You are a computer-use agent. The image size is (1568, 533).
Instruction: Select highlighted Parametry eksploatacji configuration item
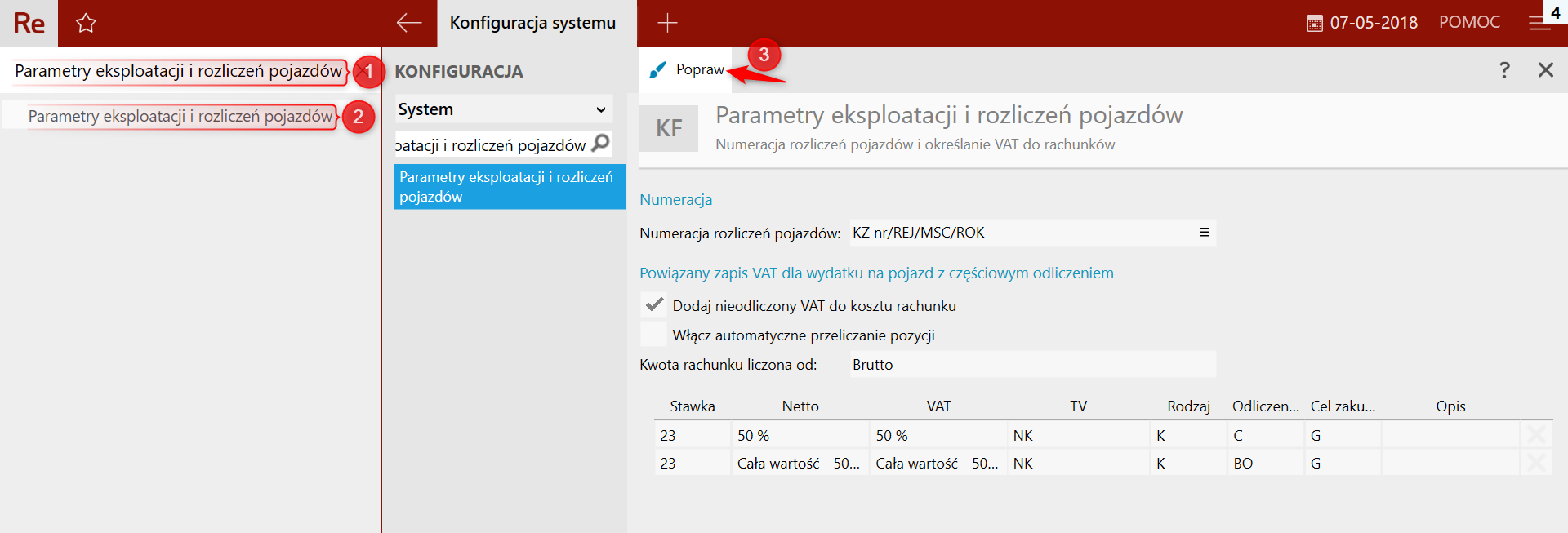point(510,187)
